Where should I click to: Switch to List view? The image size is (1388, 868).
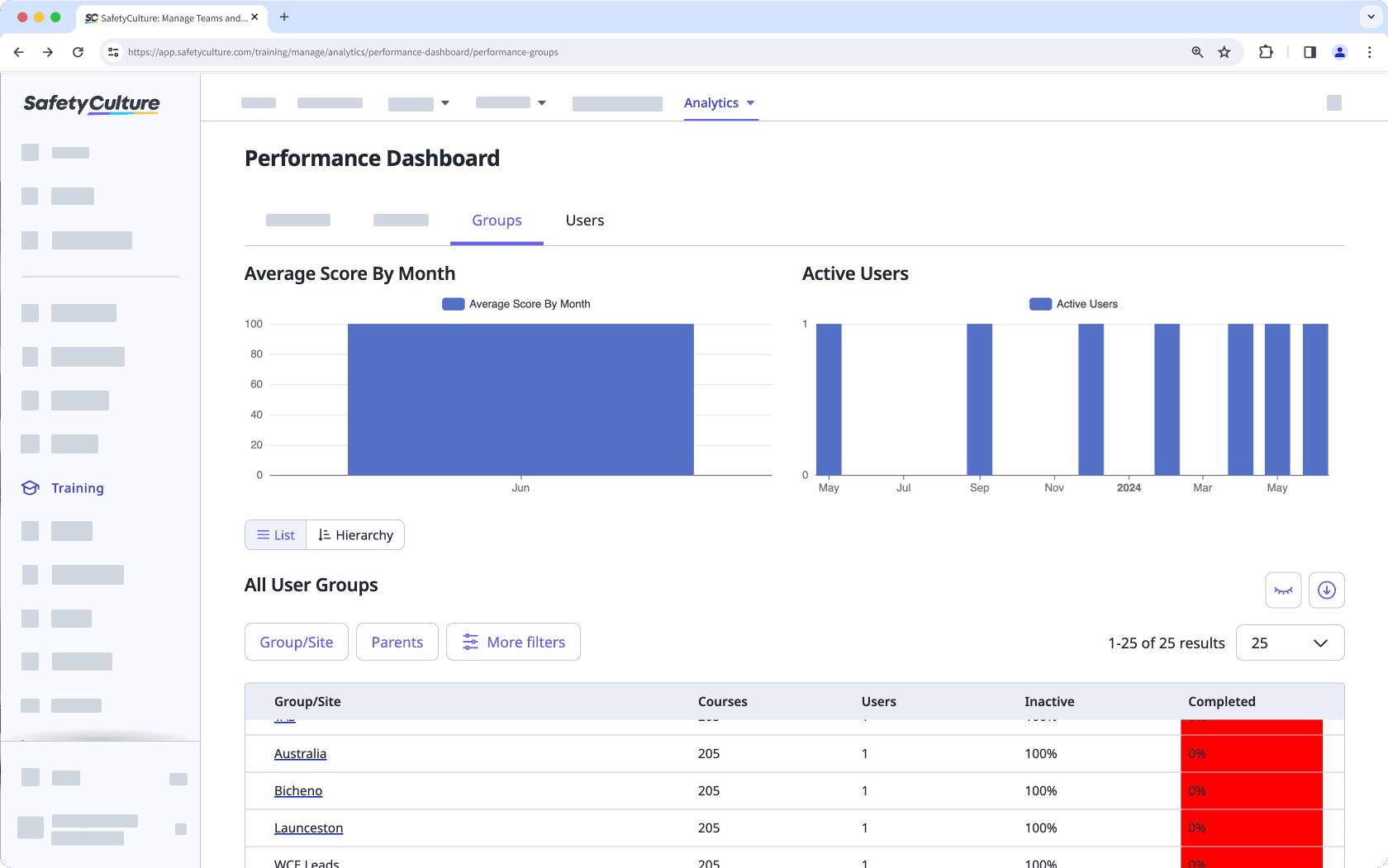[276, 535]
